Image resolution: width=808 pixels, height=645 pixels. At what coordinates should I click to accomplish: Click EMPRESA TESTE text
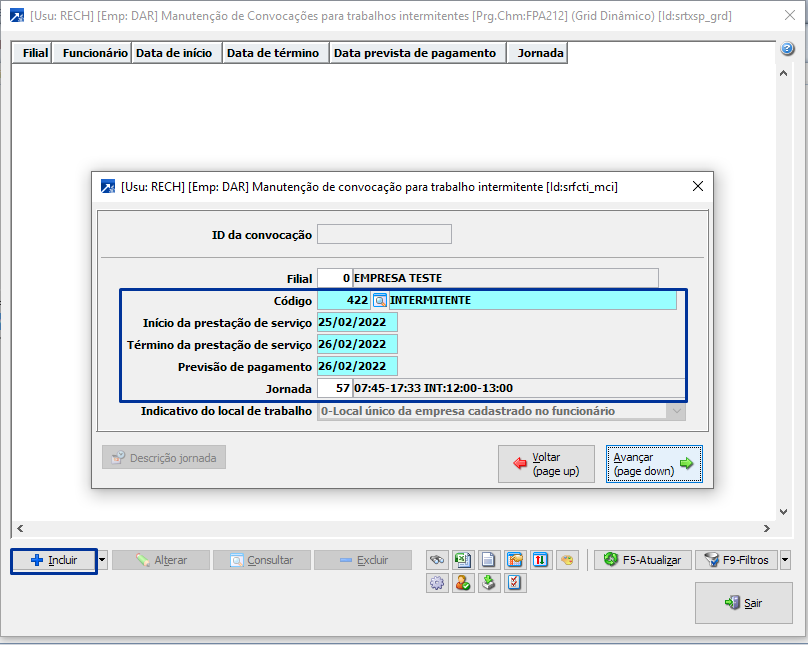click(398, 278)
